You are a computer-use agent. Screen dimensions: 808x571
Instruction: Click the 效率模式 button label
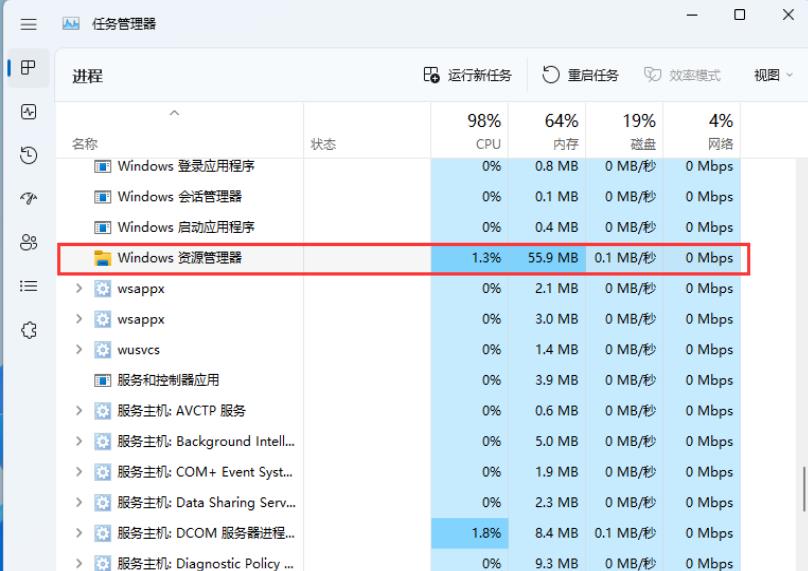694,76
